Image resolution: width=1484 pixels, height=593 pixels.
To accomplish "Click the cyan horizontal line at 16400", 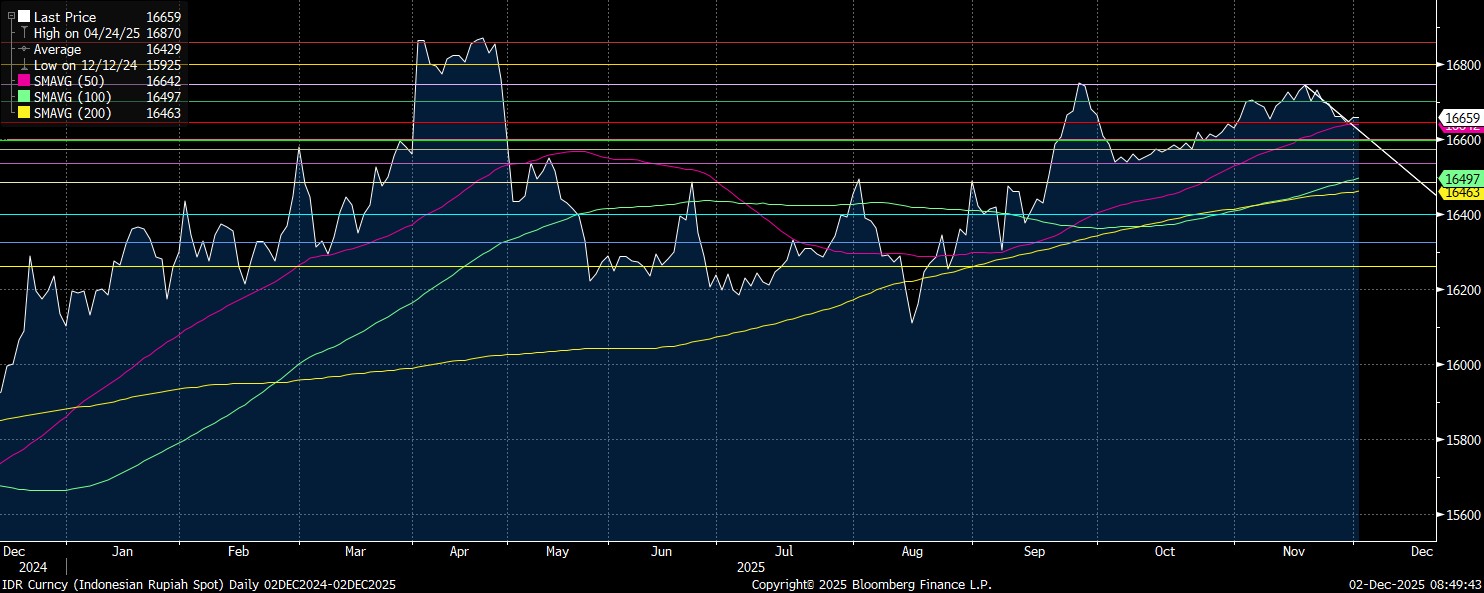I will pyautogui.click(x=700, y=215).
